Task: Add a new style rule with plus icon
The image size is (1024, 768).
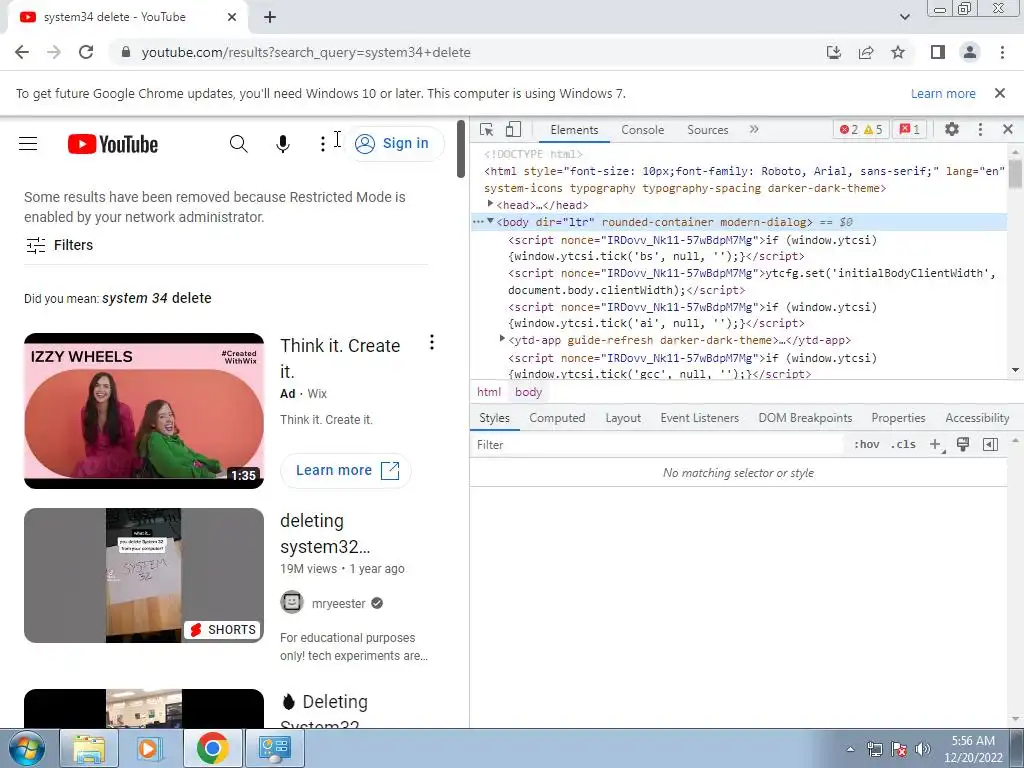Action: point(936,445)
